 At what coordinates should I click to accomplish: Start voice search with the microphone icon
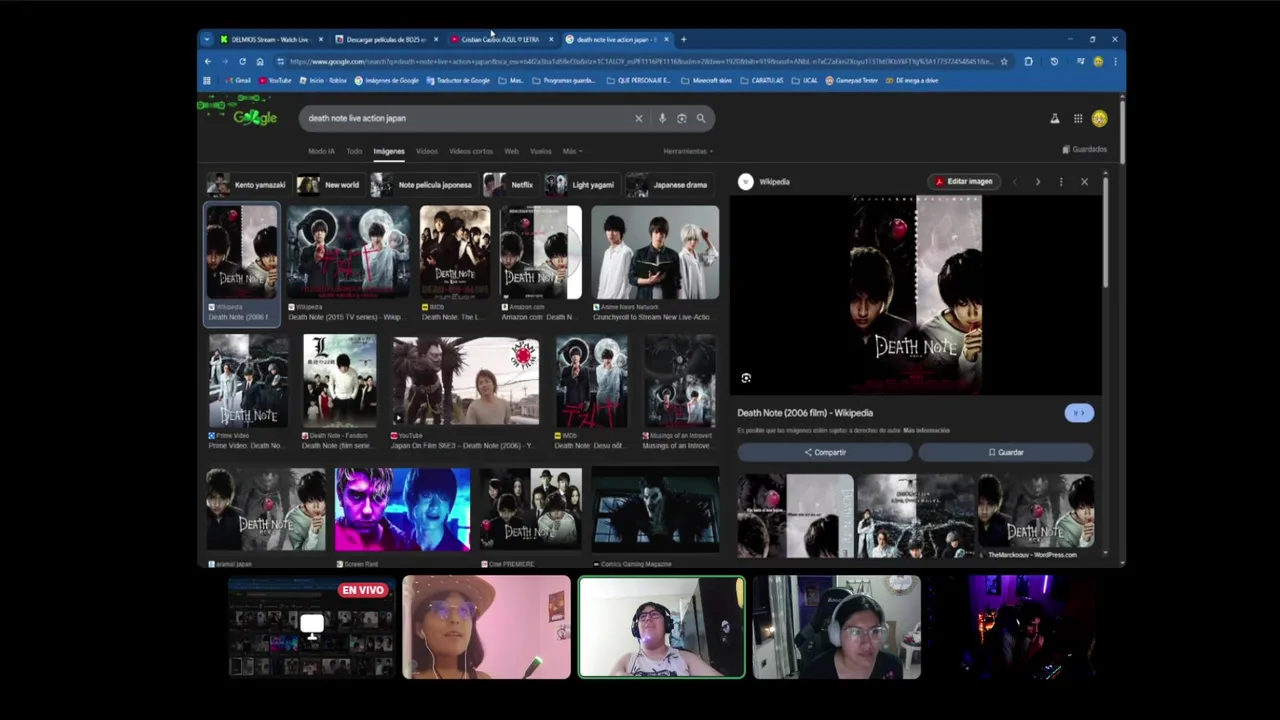pos(662,118)
